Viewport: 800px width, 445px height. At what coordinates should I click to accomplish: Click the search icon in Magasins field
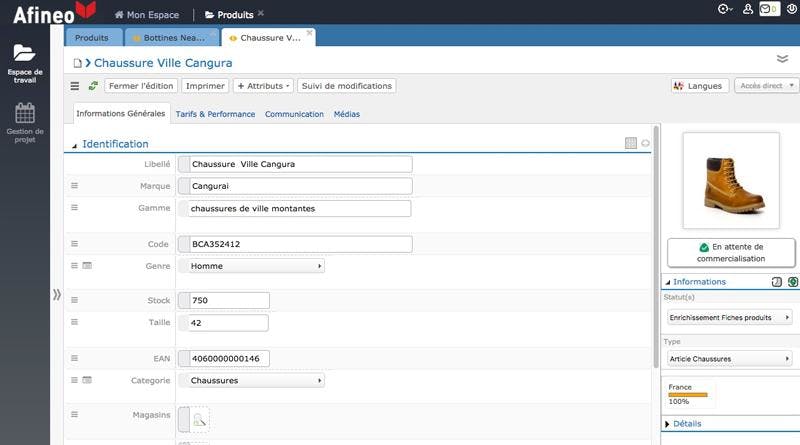(x=199, y=420)
